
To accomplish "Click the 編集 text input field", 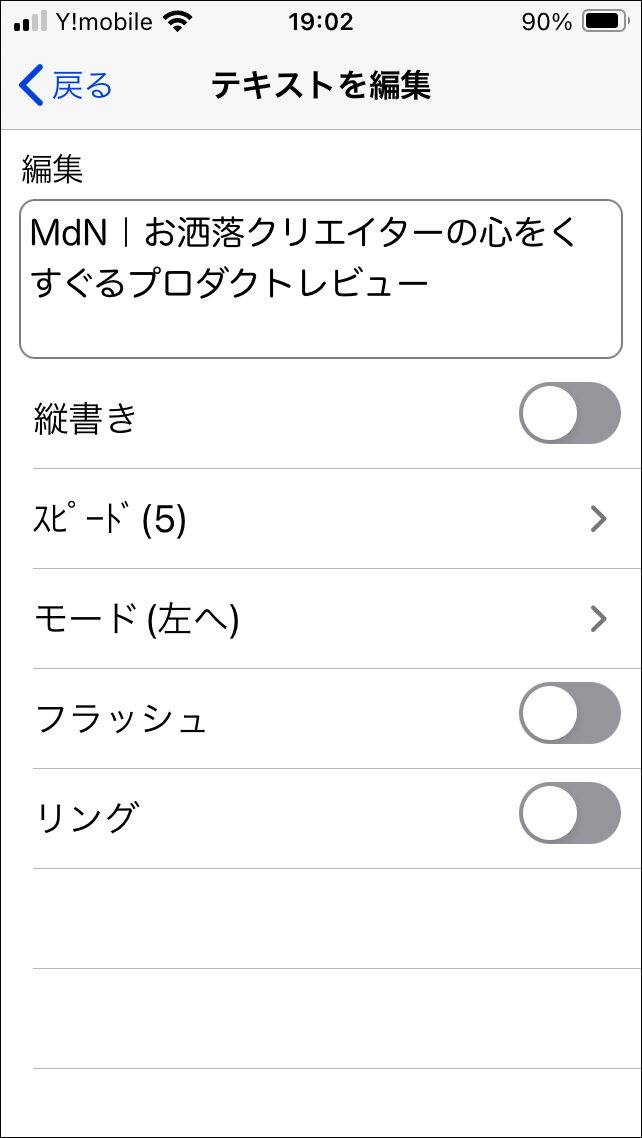I will coord(320,279).
